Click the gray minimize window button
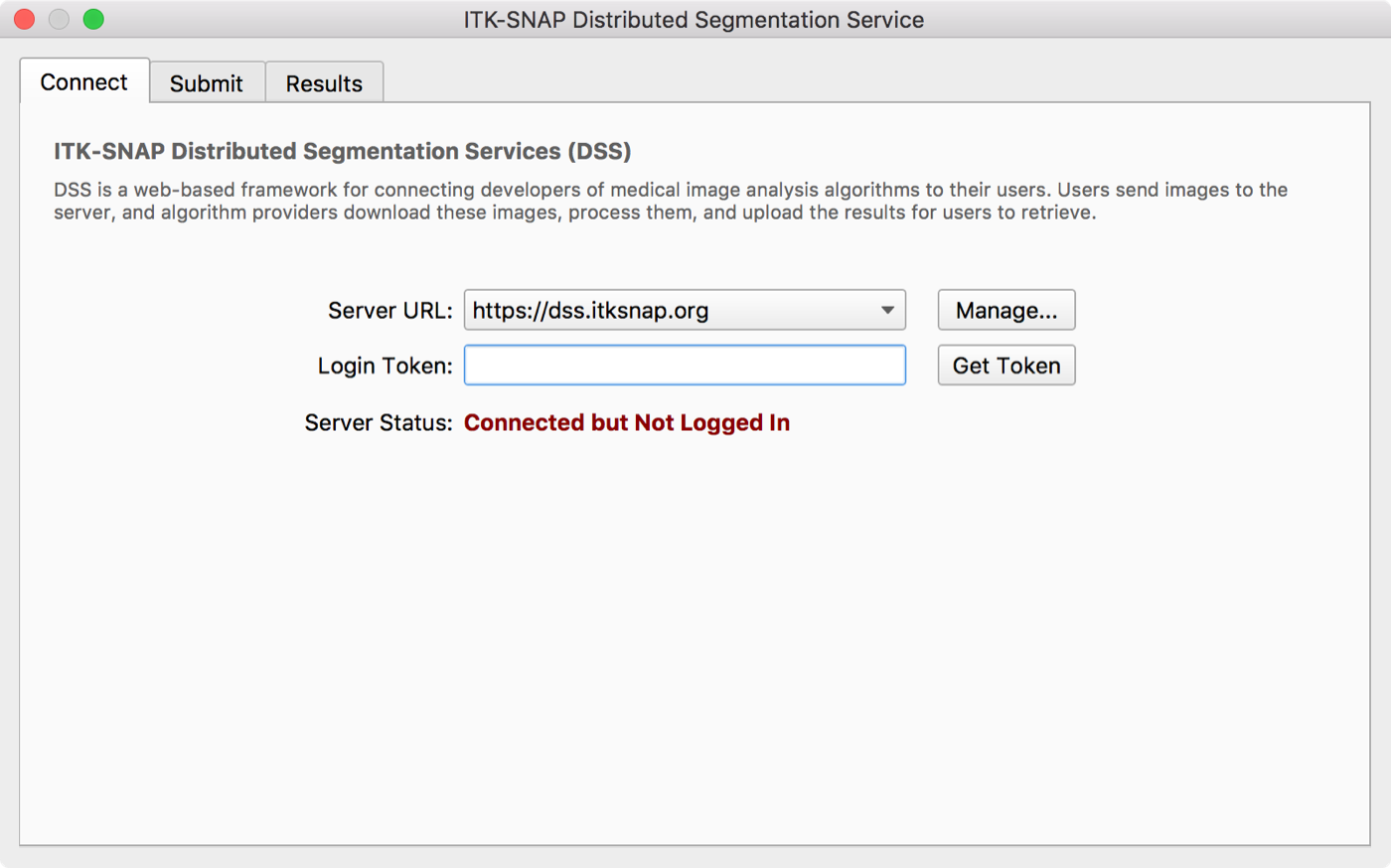The image size is (1391, 868). coord(60,19)
